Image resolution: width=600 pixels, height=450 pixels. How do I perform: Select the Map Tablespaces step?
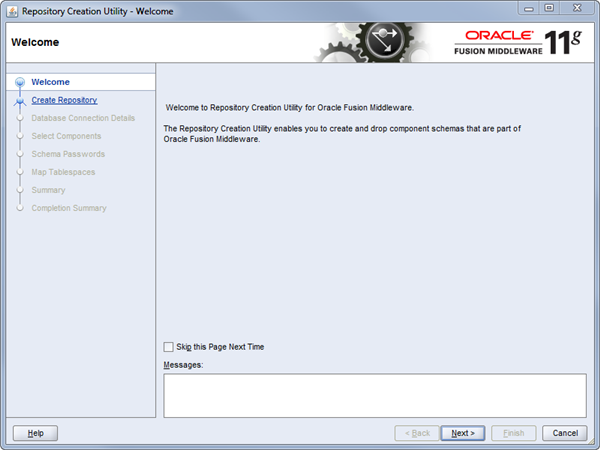point(63,172)
